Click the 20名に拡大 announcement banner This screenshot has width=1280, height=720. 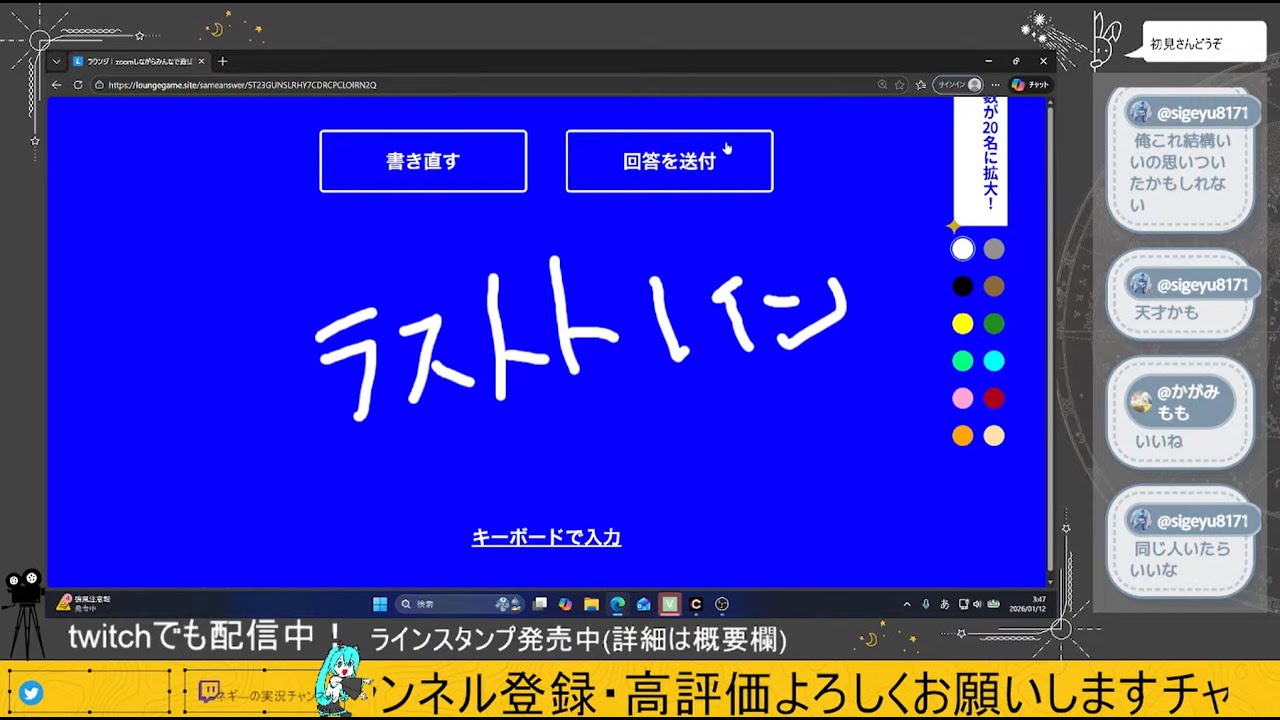980,160
